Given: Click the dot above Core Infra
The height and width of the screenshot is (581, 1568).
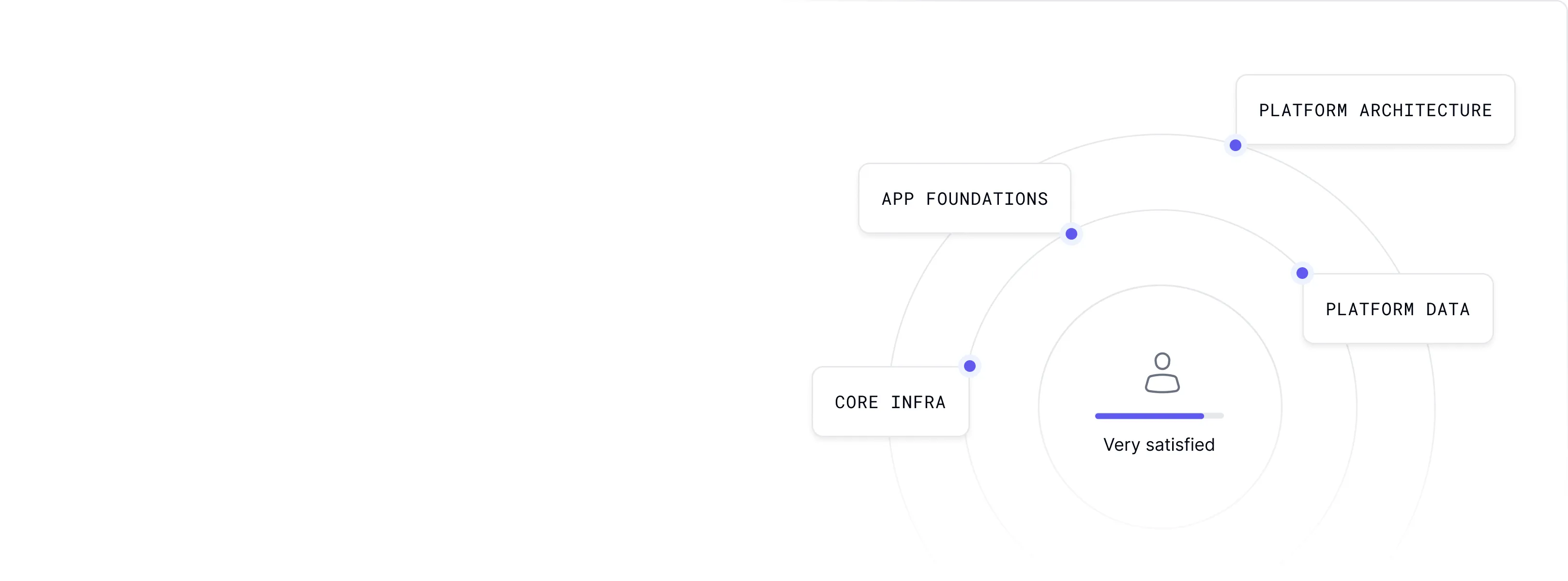Looking at the screenshot, I should pos(970,366).
